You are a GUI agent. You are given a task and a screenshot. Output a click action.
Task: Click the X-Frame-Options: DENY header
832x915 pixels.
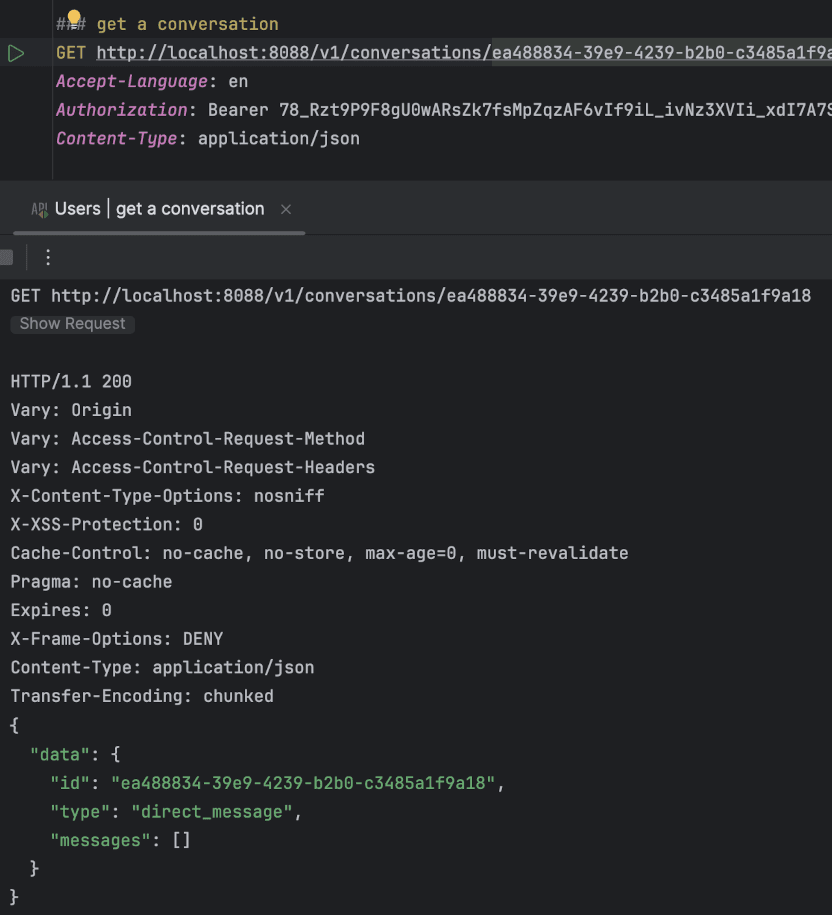coord(117,639)
